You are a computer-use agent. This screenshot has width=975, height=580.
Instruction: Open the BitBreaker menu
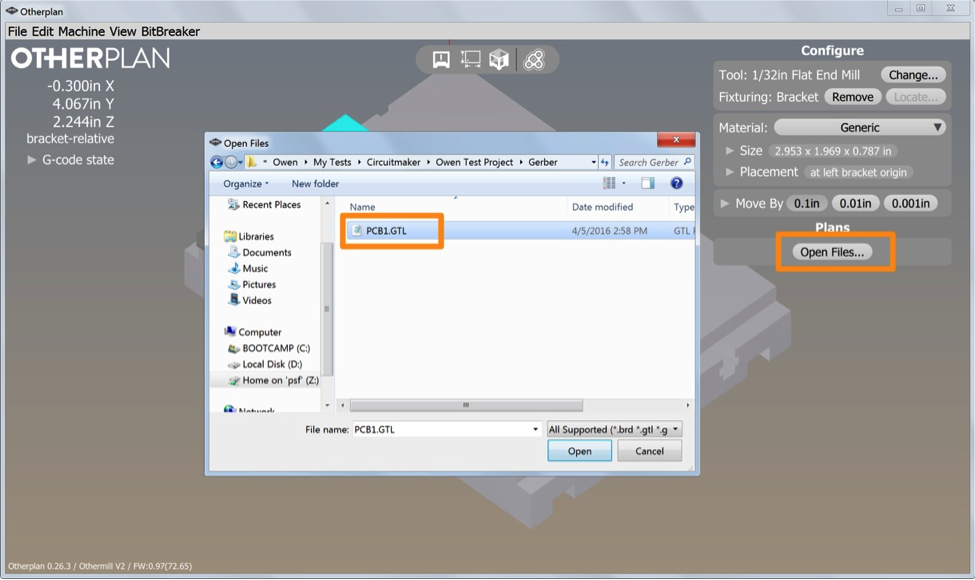pyautogui.click(x=170, y=31)
